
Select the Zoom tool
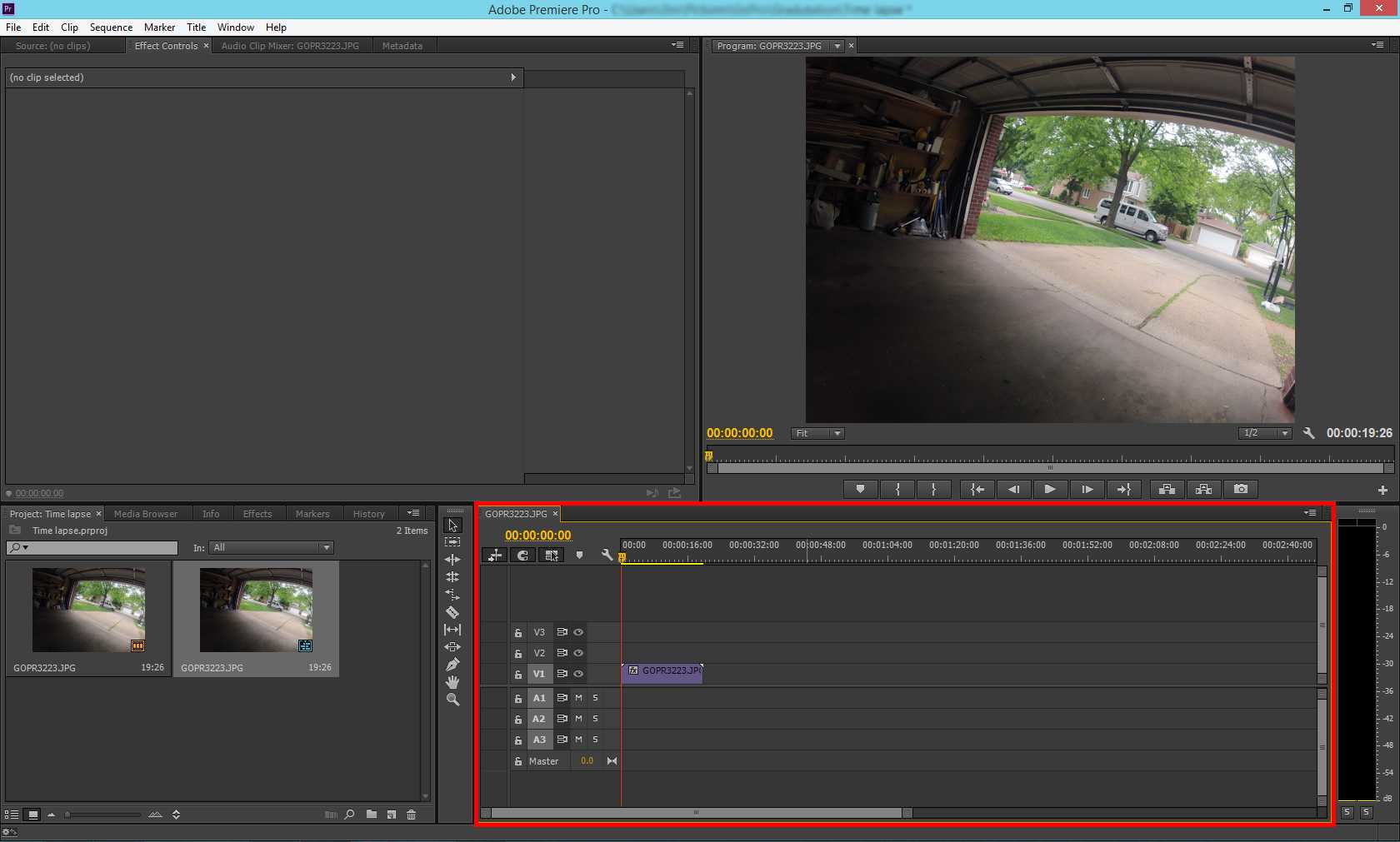click(452, 700)
